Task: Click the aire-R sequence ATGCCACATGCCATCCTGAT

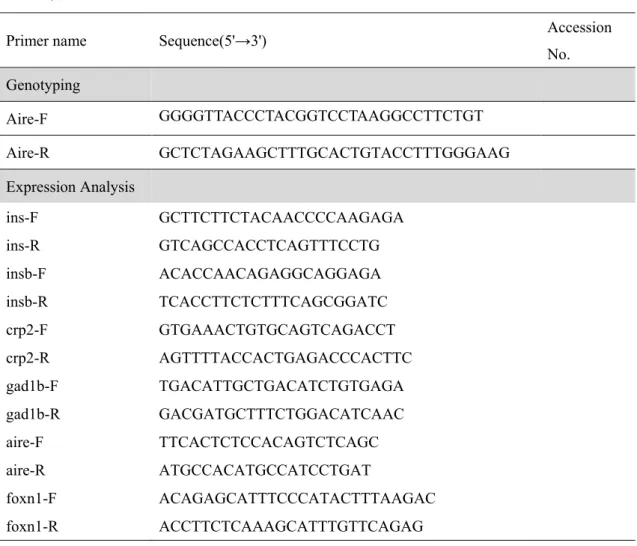Action: pos(265,470)
